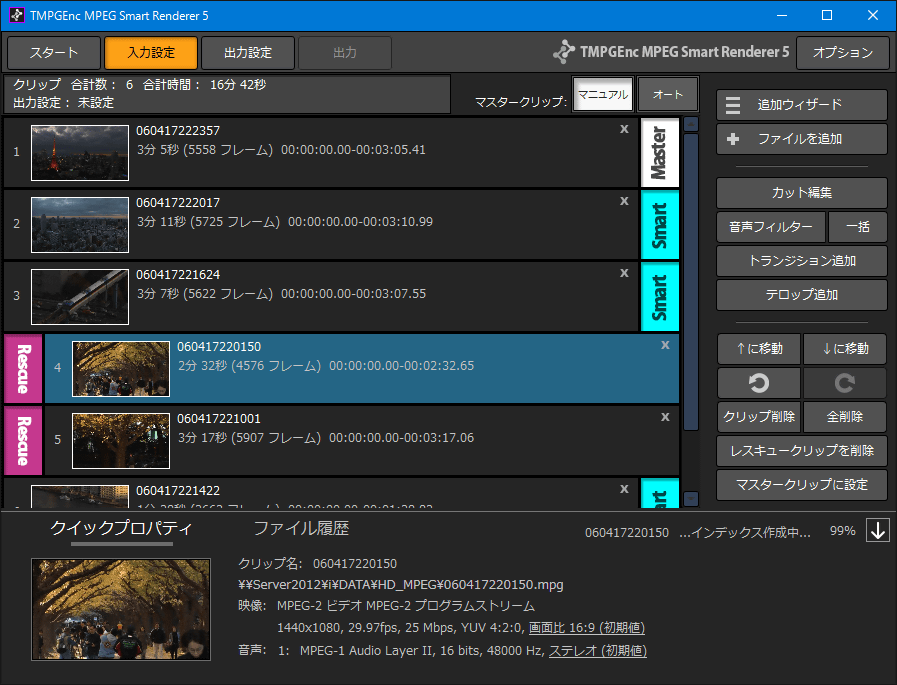Change aspect via 画面比 16:9 (初期値) link
The image size is (897, 685).
[x=586, y=628]
